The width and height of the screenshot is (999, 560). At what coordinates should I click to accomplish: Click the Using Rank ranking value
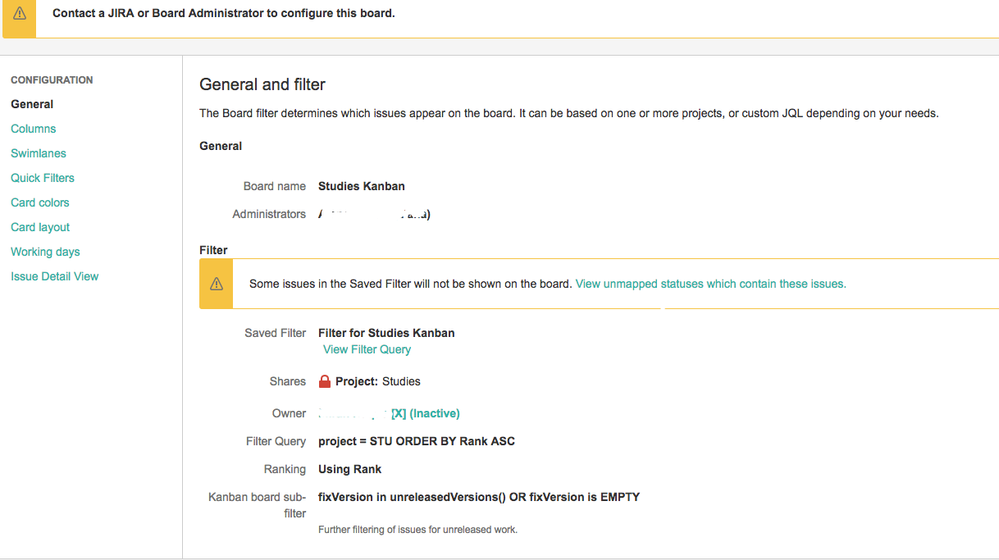(x=350, y=470)
